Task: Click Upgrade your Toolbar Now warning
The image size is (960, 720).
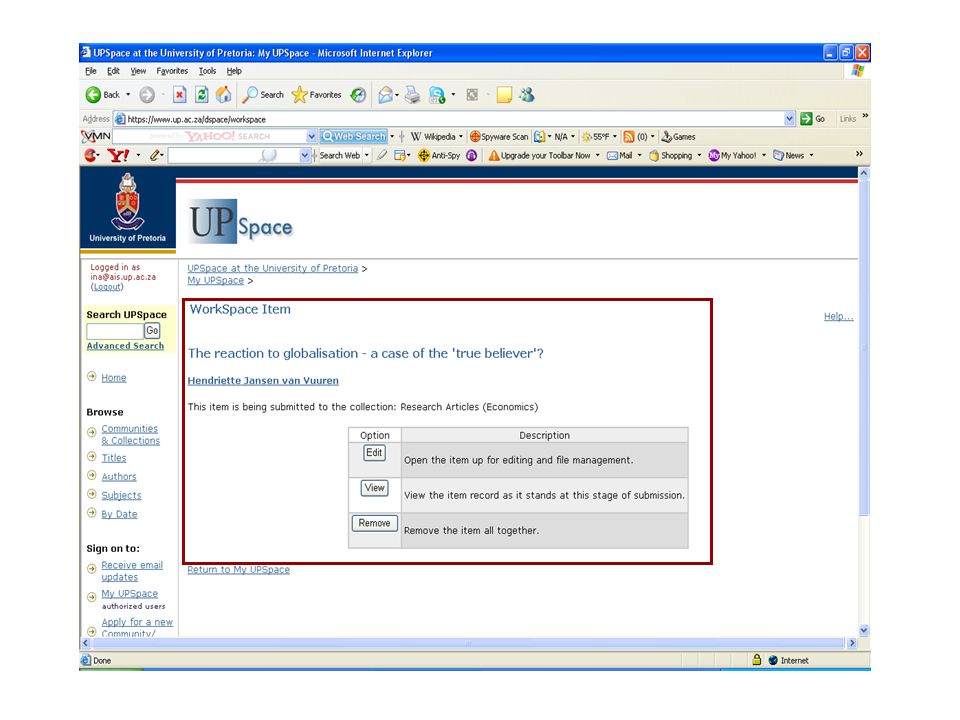Action: (x=539, y=156)
